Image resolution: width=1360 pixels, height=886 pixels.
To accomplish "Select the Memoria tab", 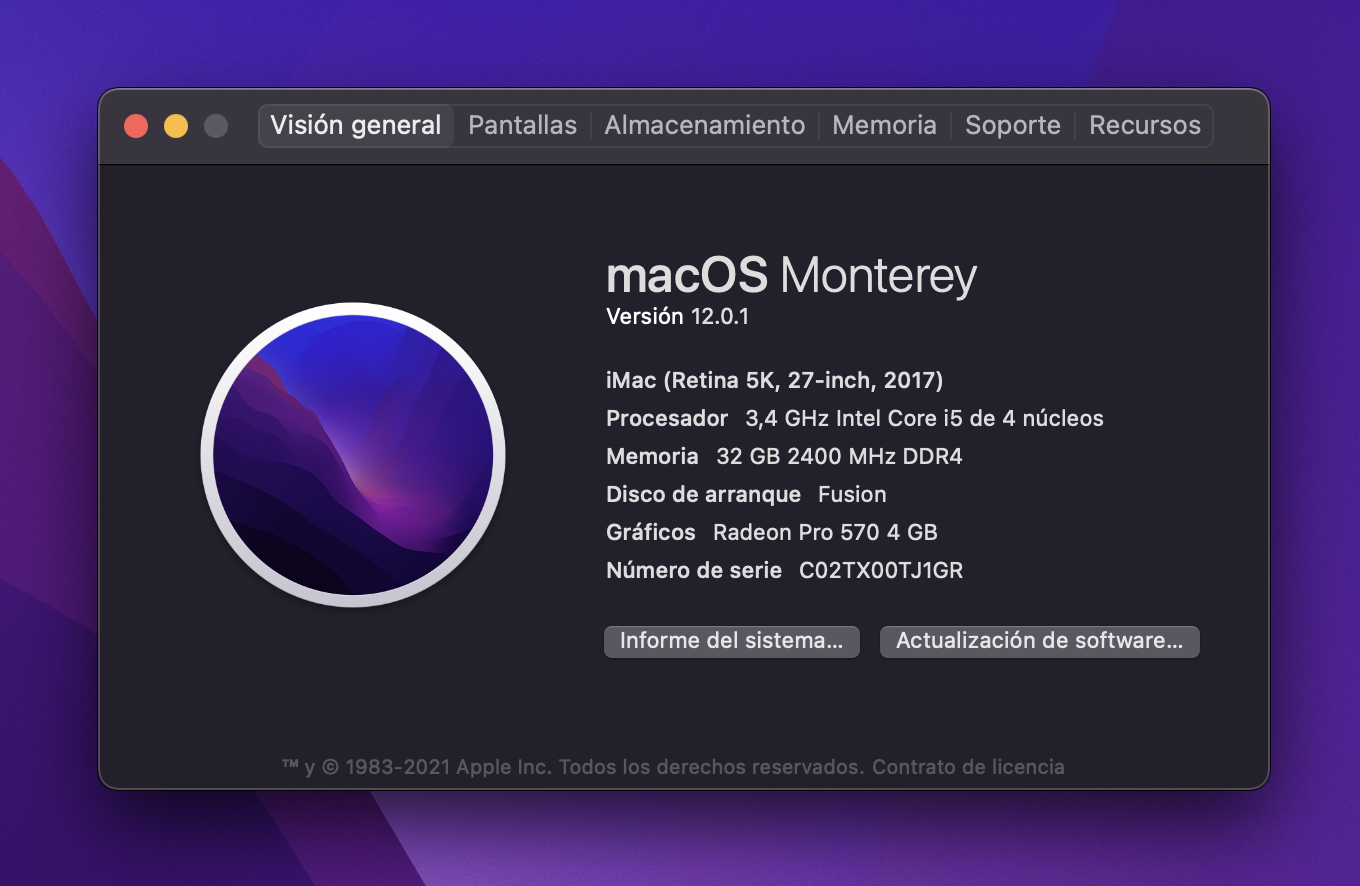I will (884, 126).
